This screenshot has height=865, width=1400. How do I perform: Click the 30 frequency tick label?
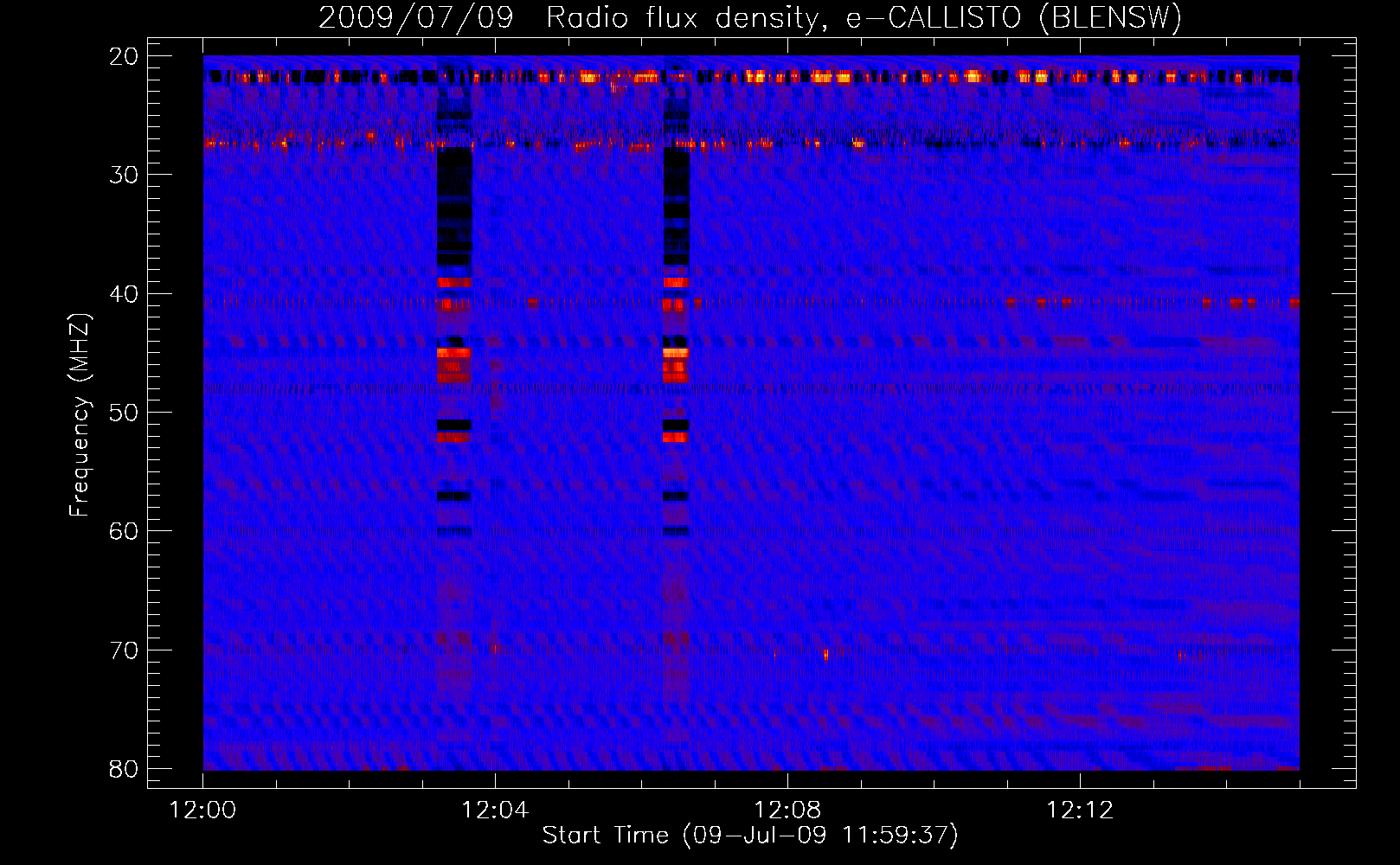click(x=124, y=175)
